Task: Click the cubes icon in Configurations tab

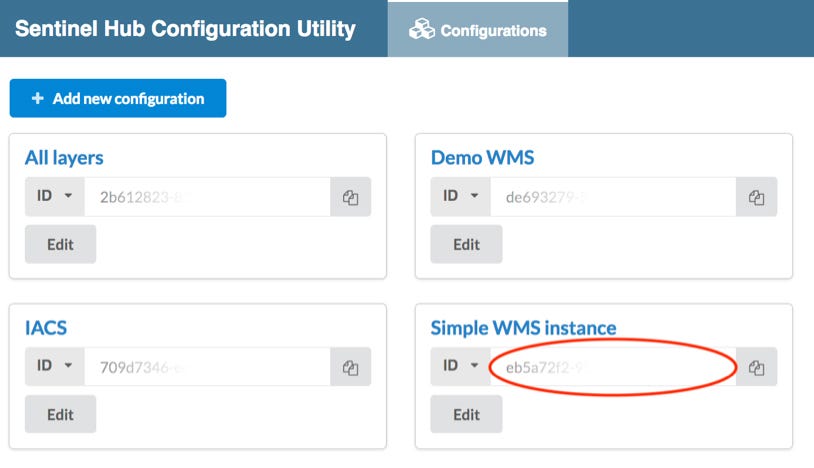Action: [x=422, y=30]
